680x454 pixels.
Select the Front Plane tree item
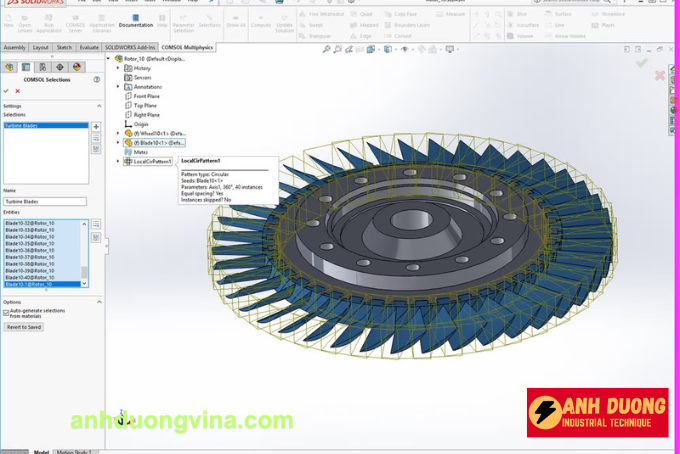147,96
